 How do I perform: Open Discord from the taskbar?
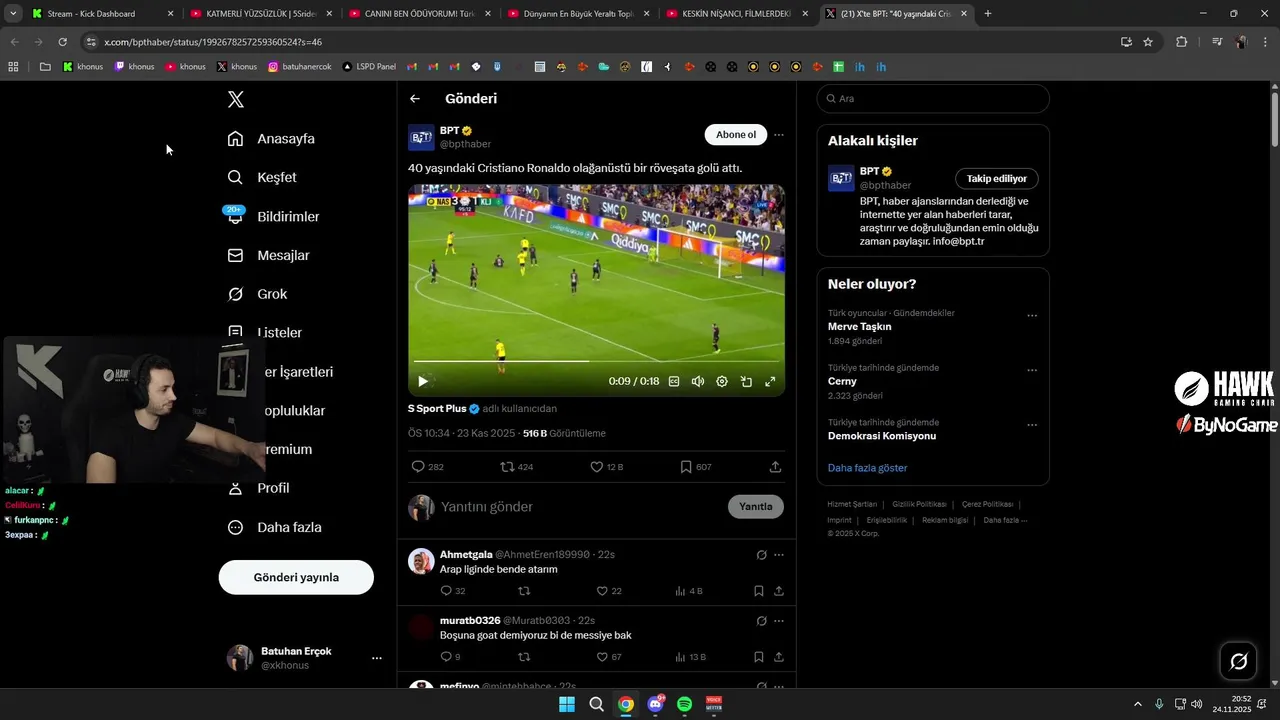(655, 704)
